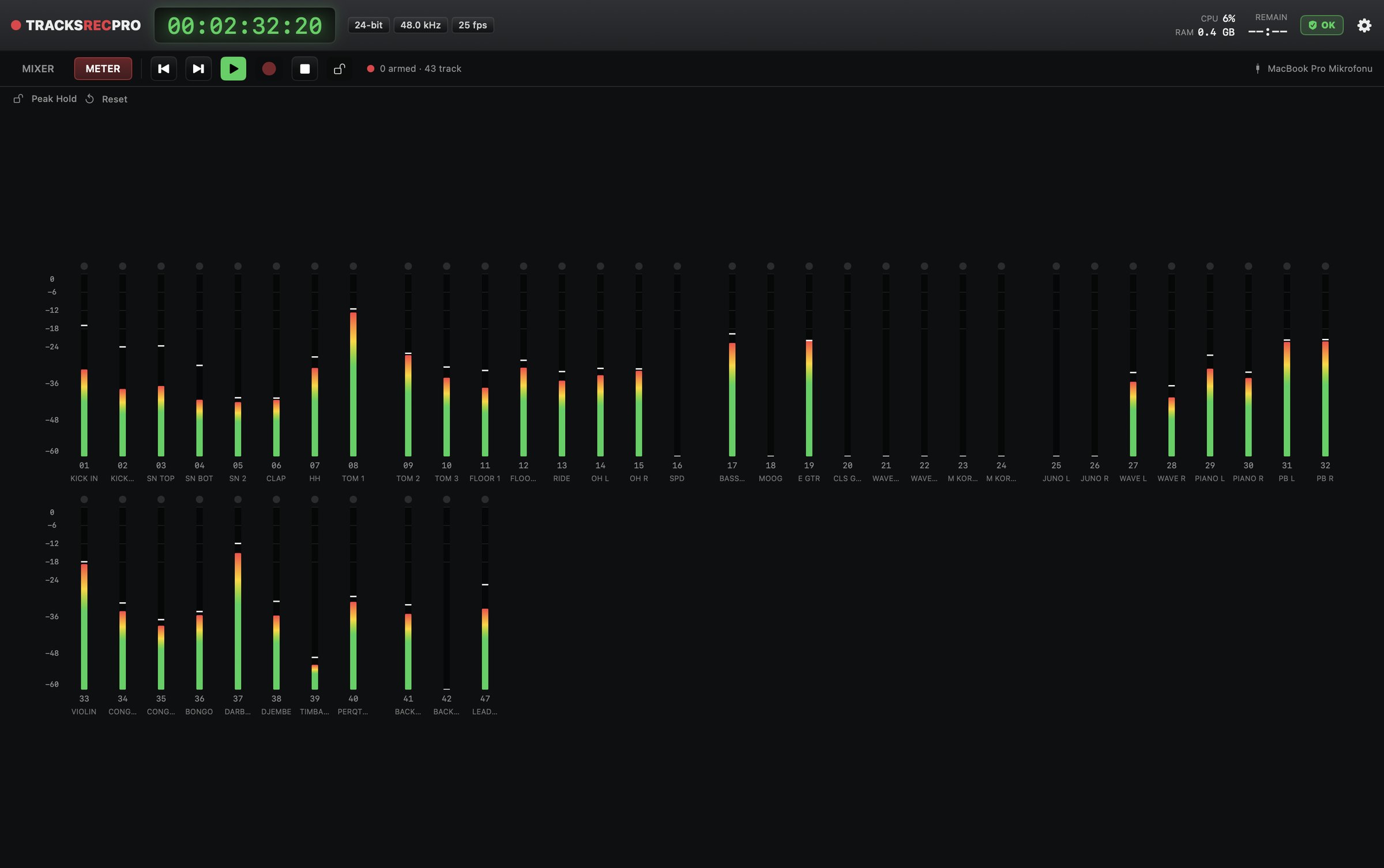The width and height of the screenshot is (1384, 868).
Task: Open the settings gear icon
Action: pyautogui.click(x=1364, y=25)
